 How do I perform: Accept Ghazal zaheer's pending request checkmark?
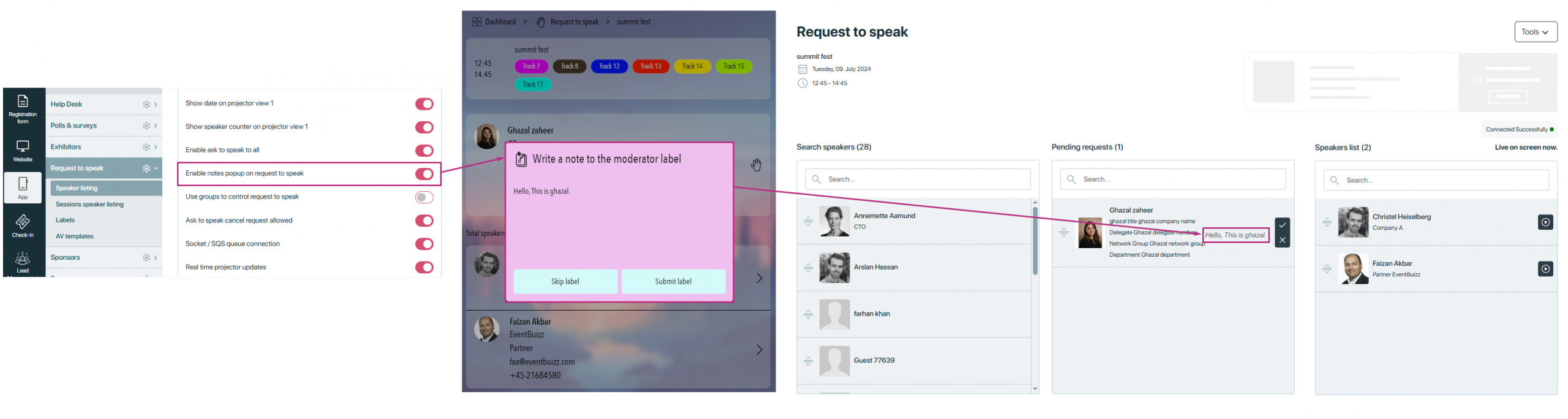click(x=1282, y=225)
